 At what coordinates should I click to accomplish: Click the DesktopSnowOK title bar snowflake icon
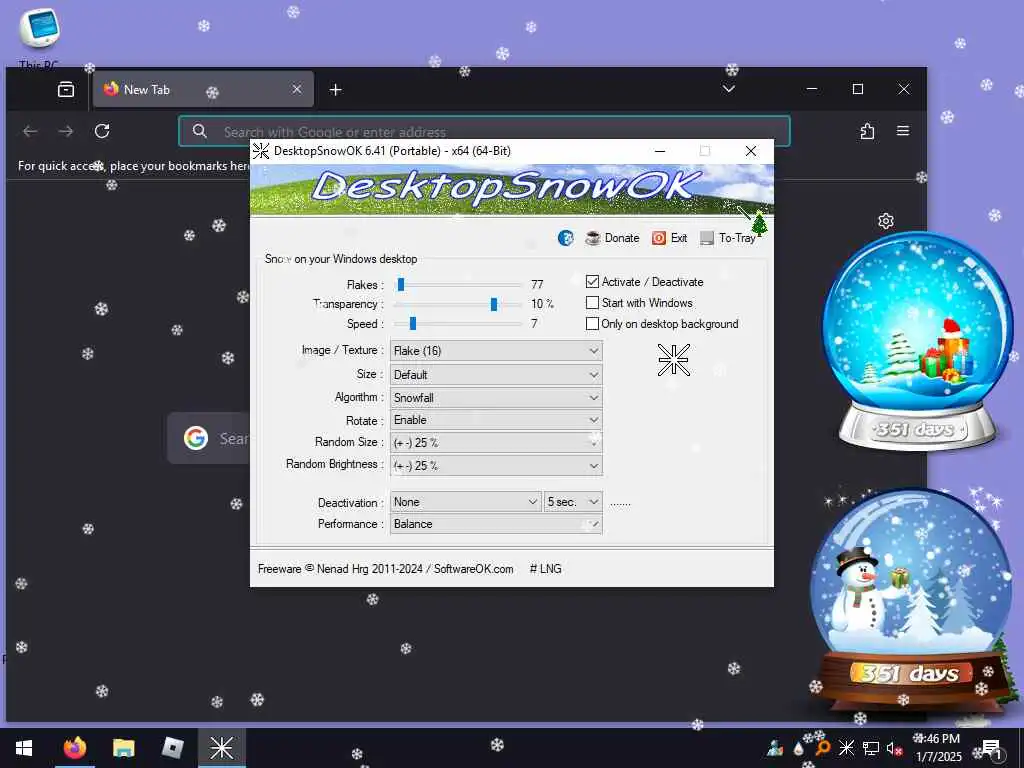(x=261, y=151)
